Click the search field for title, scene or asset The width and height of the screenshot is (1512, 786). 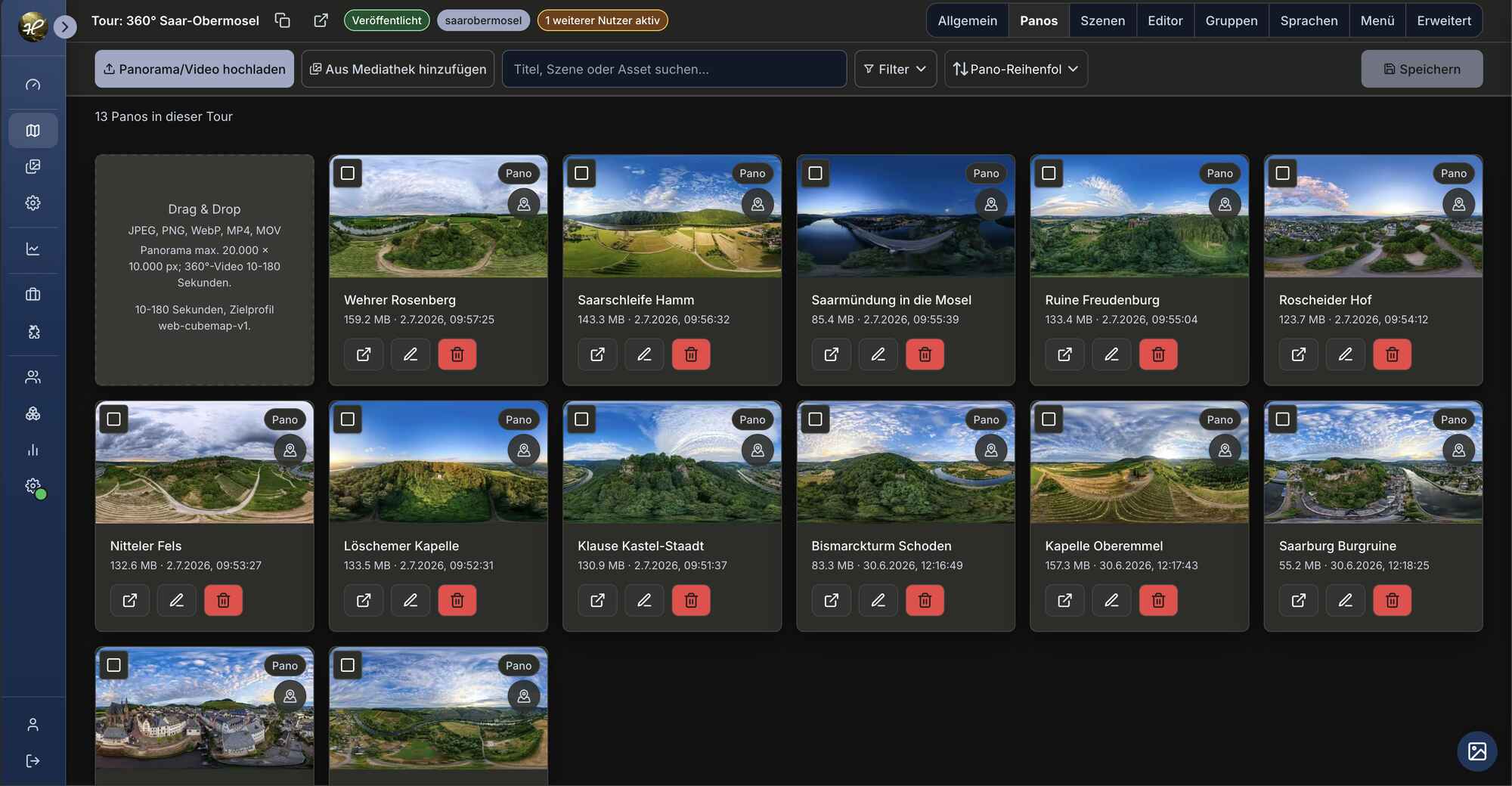(x=674, y=69)
